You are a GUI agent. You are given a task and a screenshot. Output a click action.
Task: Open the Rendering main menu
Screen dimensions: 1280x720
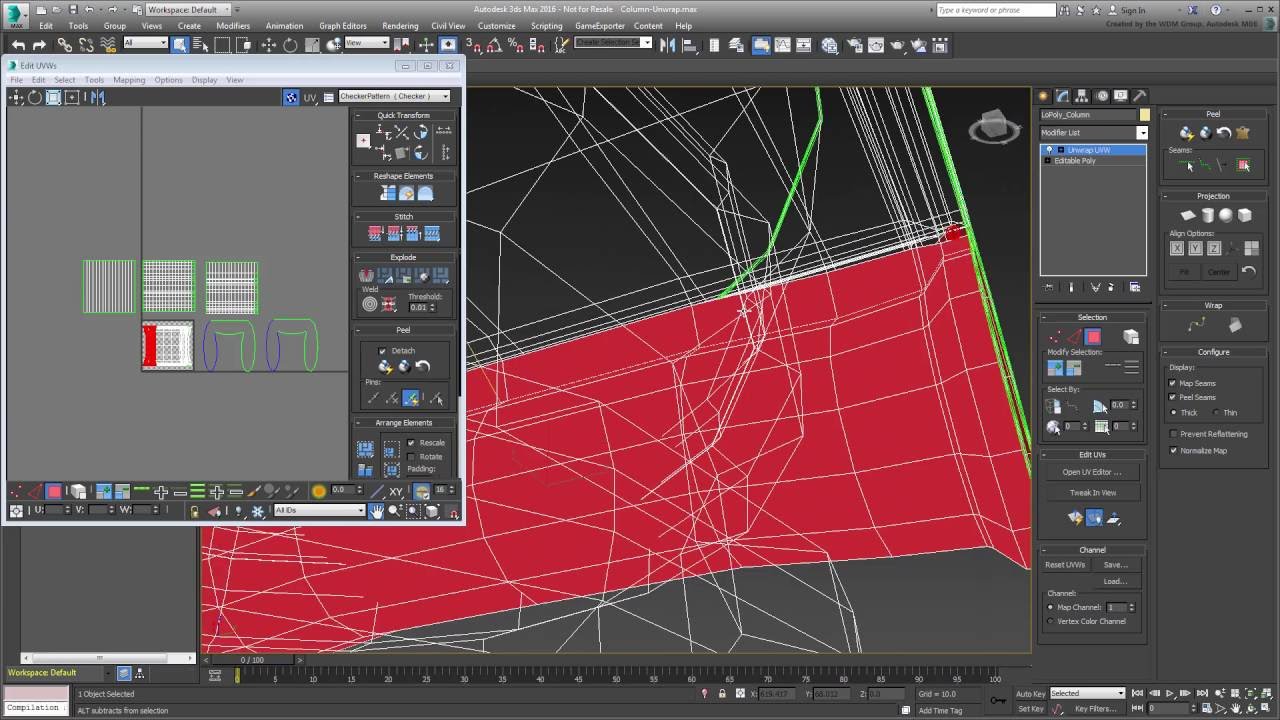[x=400, y=26]
